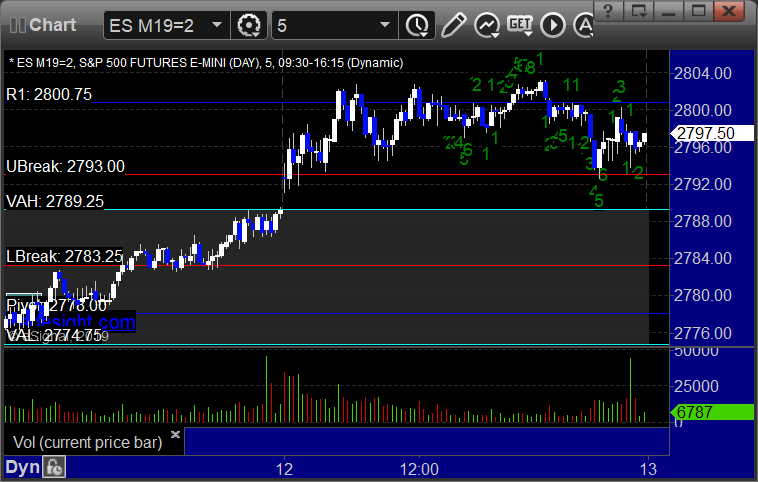Select the Vol (current price bar) label
This screenshot has width=758, height=482.
[x=87, y=442]
